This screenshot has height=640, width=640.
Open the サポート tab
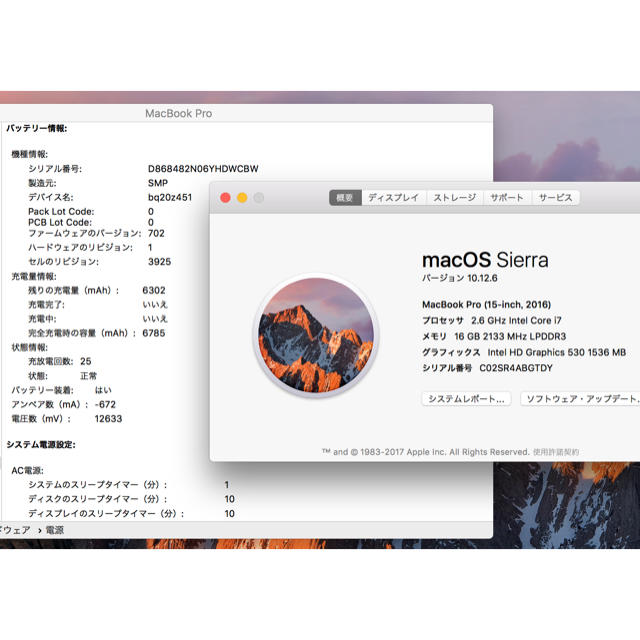click(507, 198)
